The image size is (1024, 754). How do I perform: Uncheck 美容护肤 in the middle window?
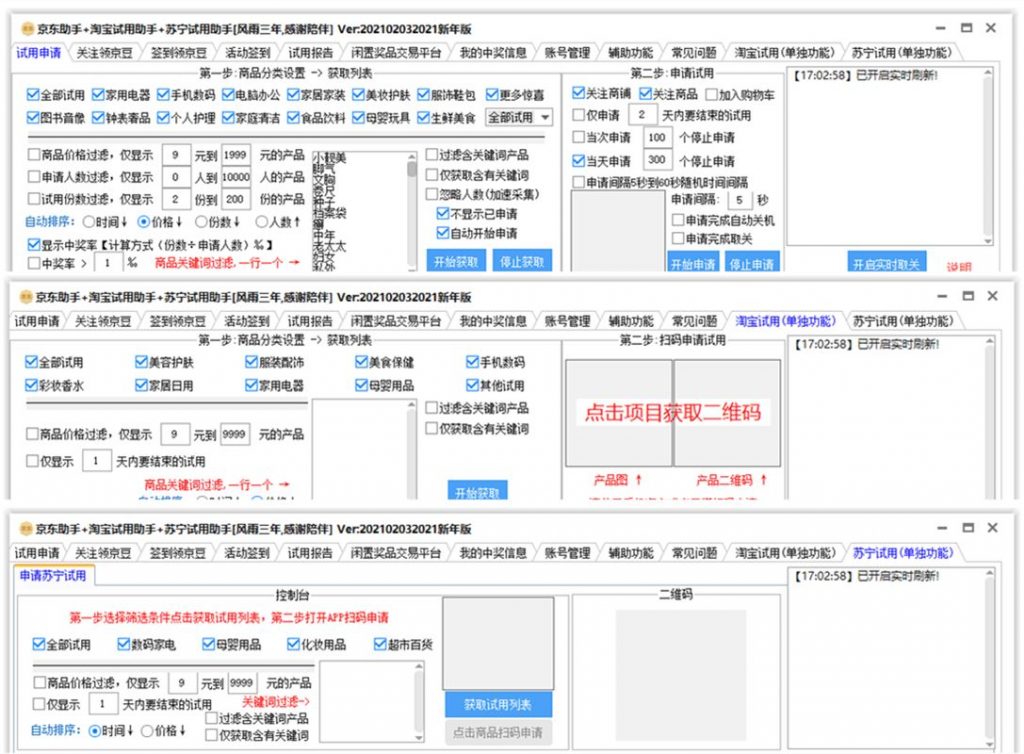click(142, 362)
